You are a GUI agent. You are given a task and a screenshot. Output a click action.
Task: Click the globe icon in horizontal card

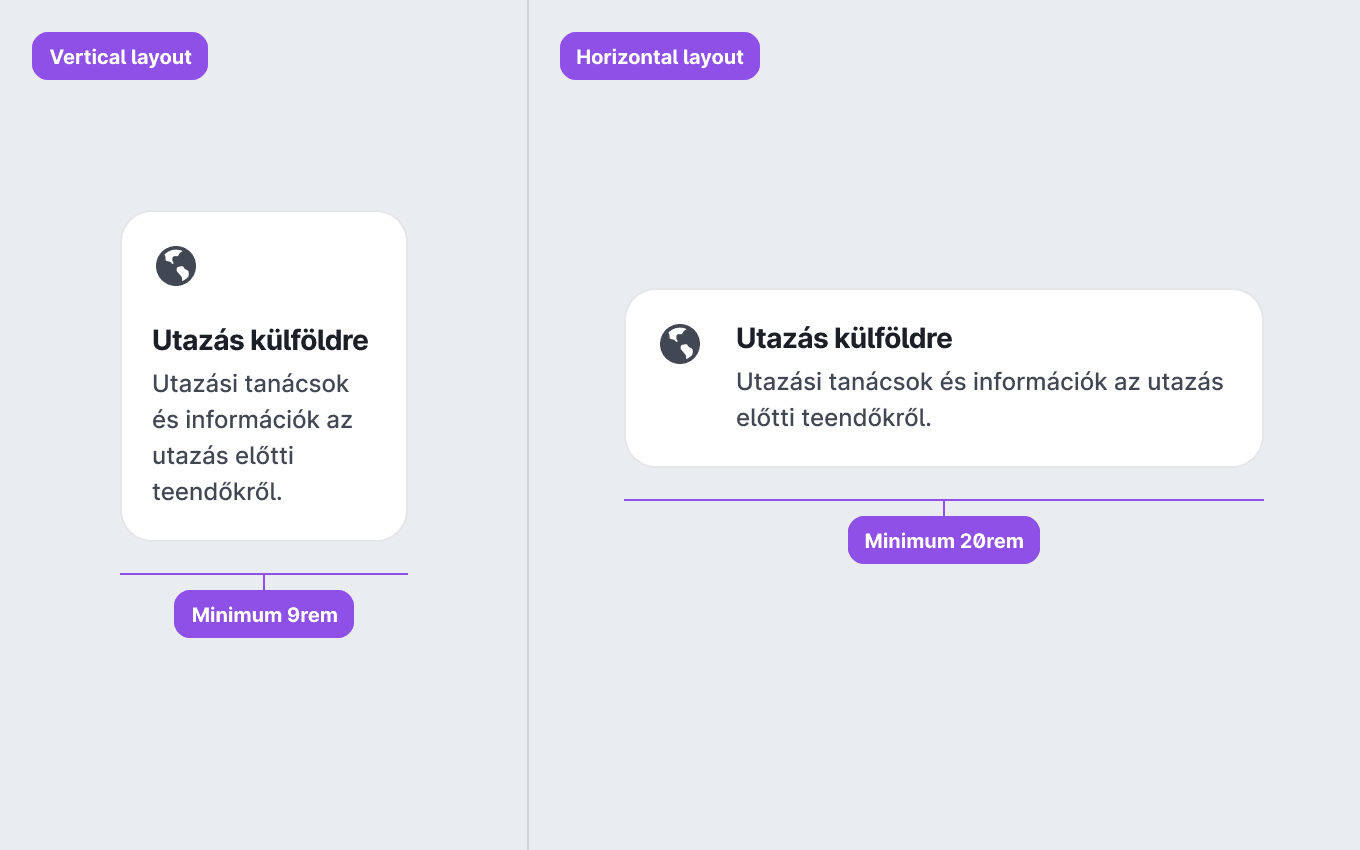tap(680, 344)
